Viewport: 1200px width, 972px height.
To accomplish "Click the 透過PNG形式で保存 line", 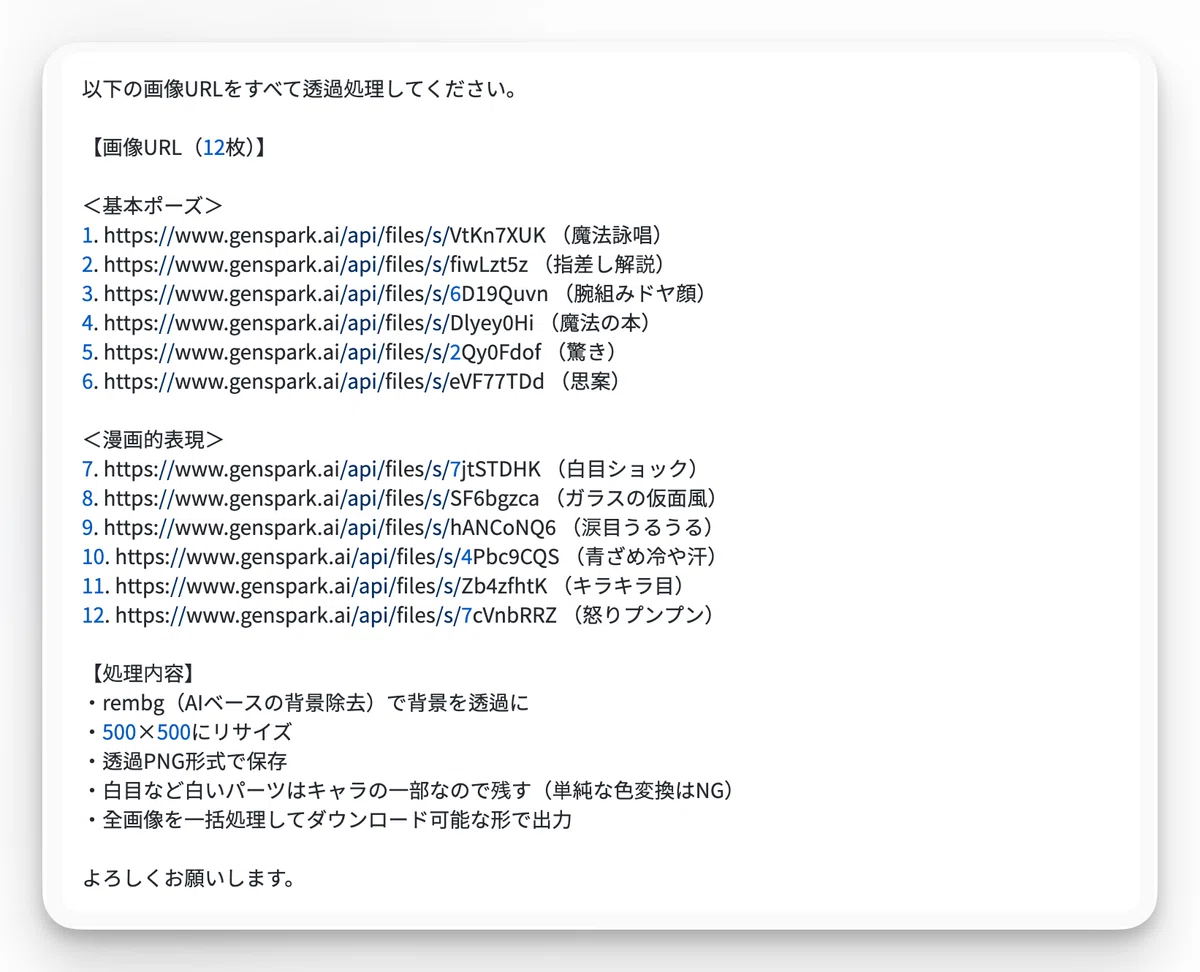I will pyautogui.click(x=185, y=760).
